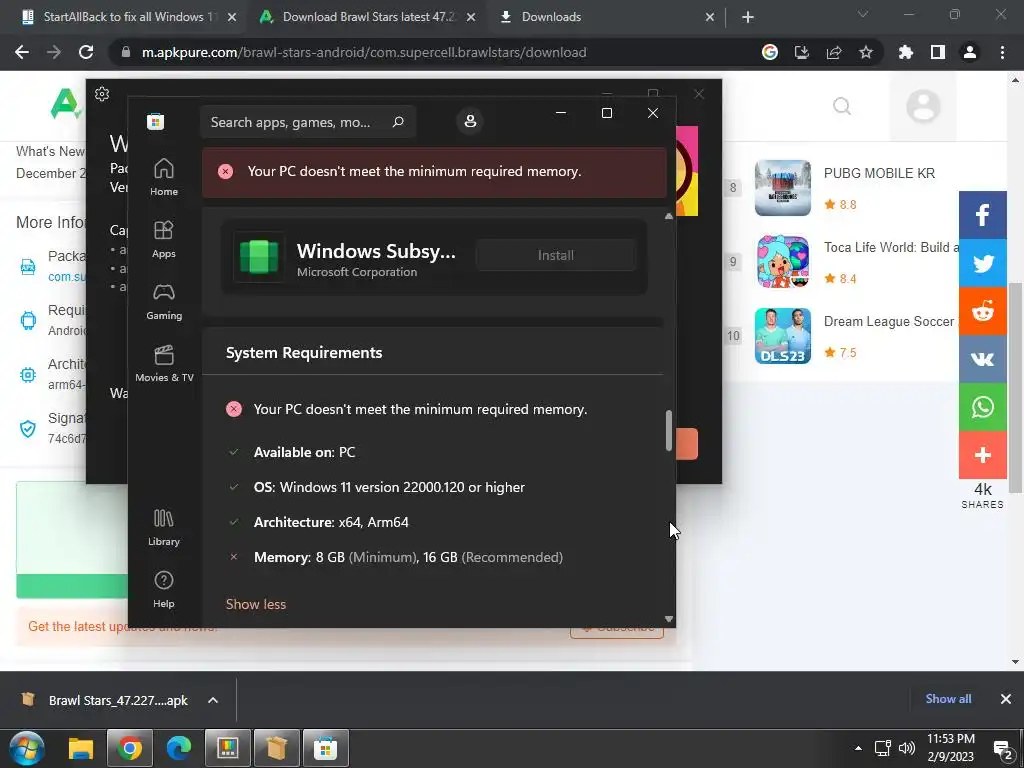This screenshot has height=768, width=1024.
Task: Open Help in Microsoft Store sidebar
Action: (163, 589)
